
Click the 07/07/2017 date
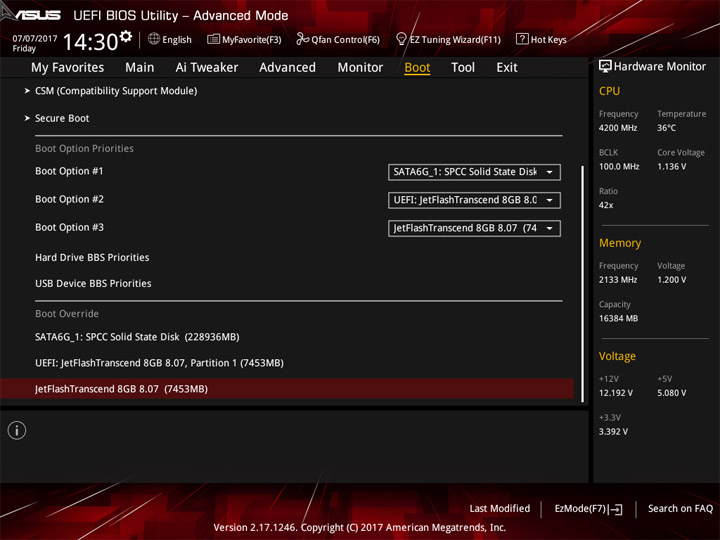point(35,39)
